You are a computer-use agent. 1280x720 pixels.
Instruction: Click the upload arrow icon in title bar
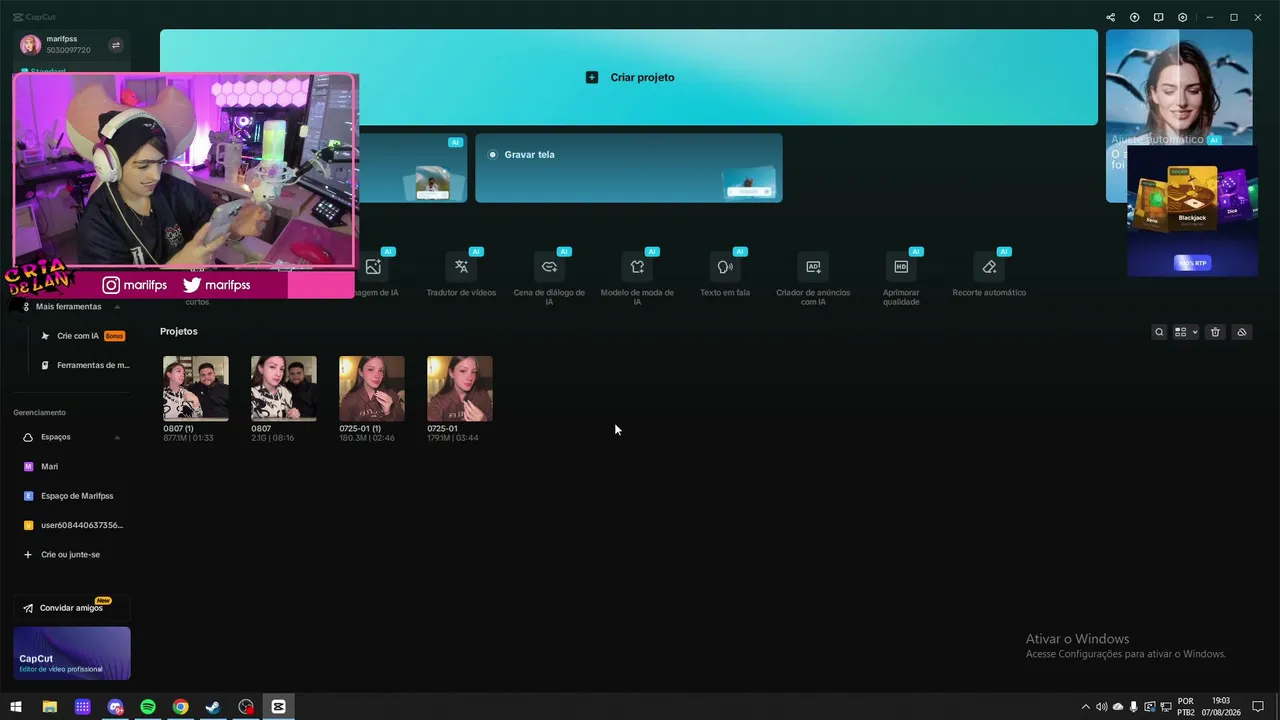pyautogui.click(x=1134, y=17)
